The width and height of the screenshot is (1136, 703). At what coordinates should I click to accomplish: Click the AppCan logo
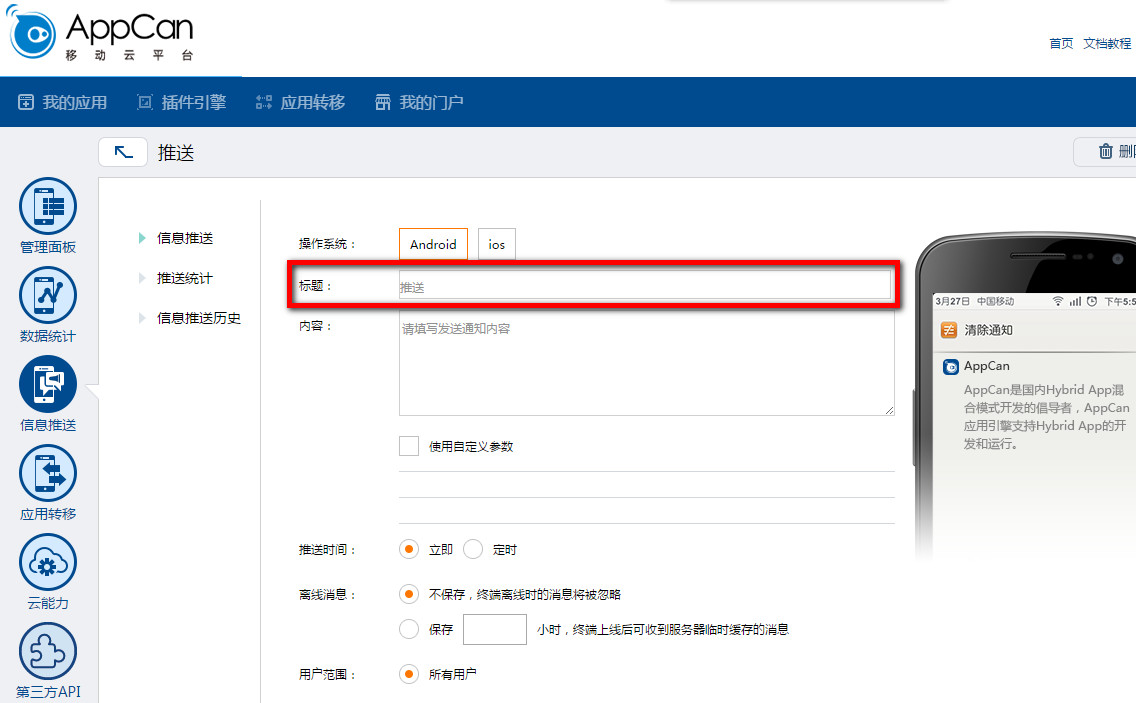point(100,33)
